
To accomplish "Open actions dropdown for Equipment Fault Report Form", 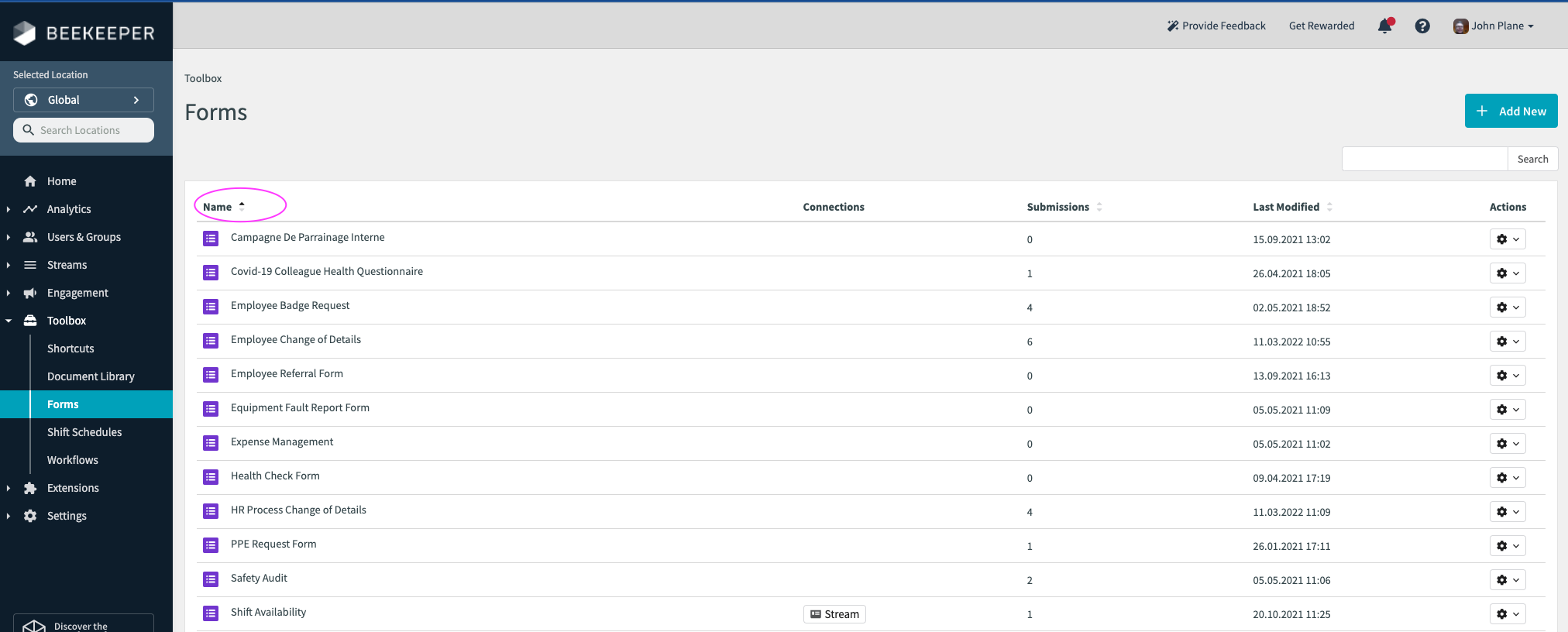I will pyautogui.click(x=1508, y=410).
